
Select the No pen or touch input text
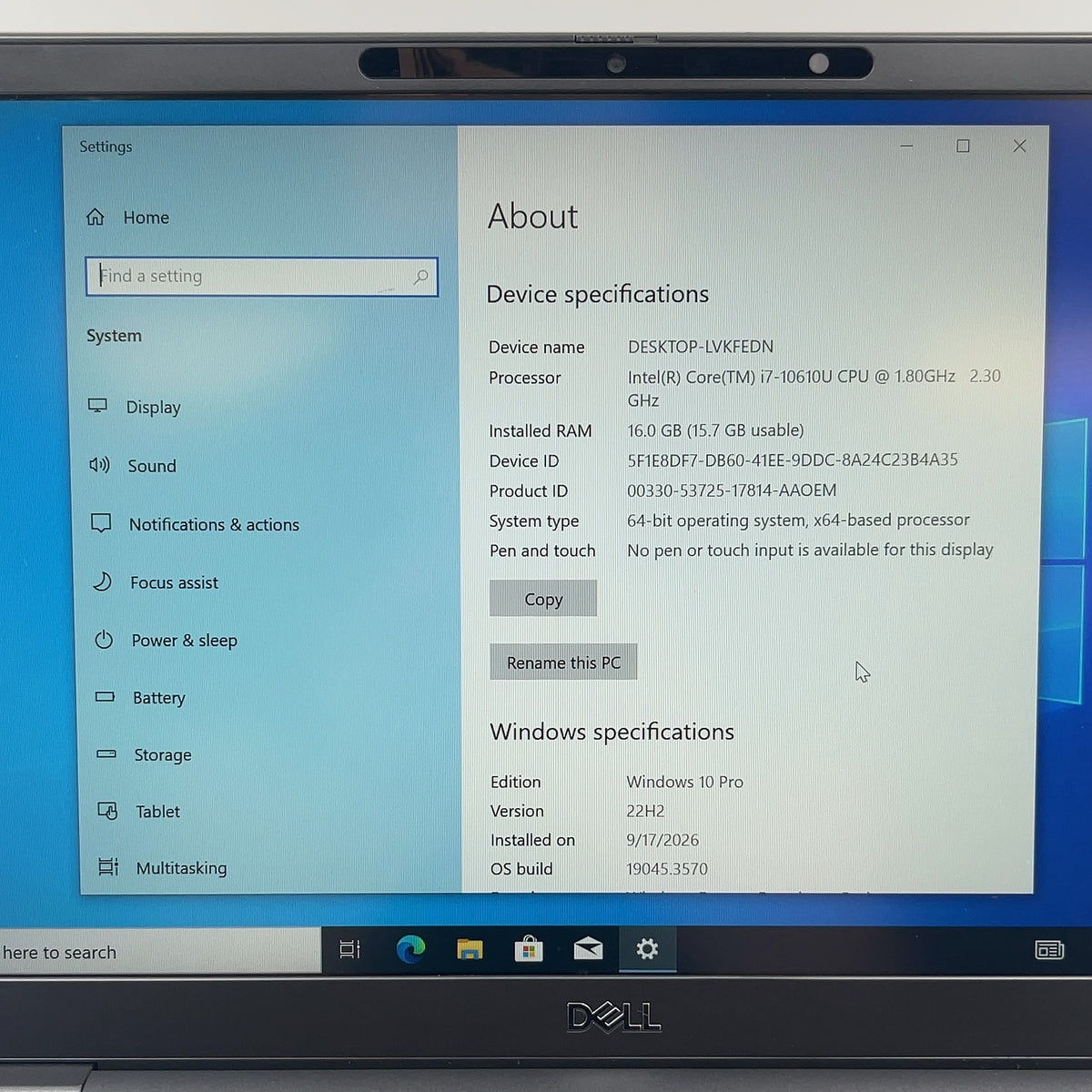[x=810, y=550]
